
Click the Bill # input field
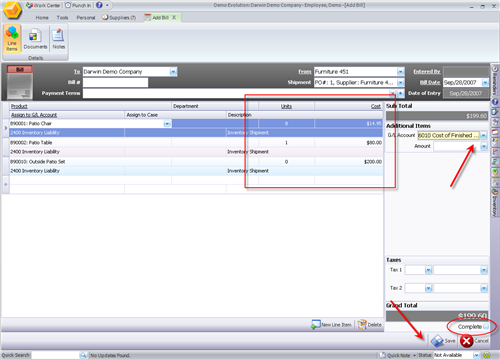[115, 82]
